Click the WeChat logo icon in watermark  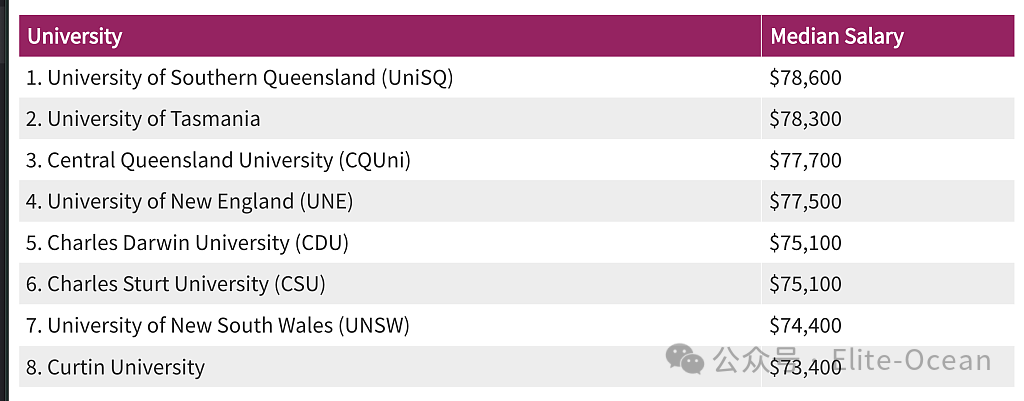point(686,359)
